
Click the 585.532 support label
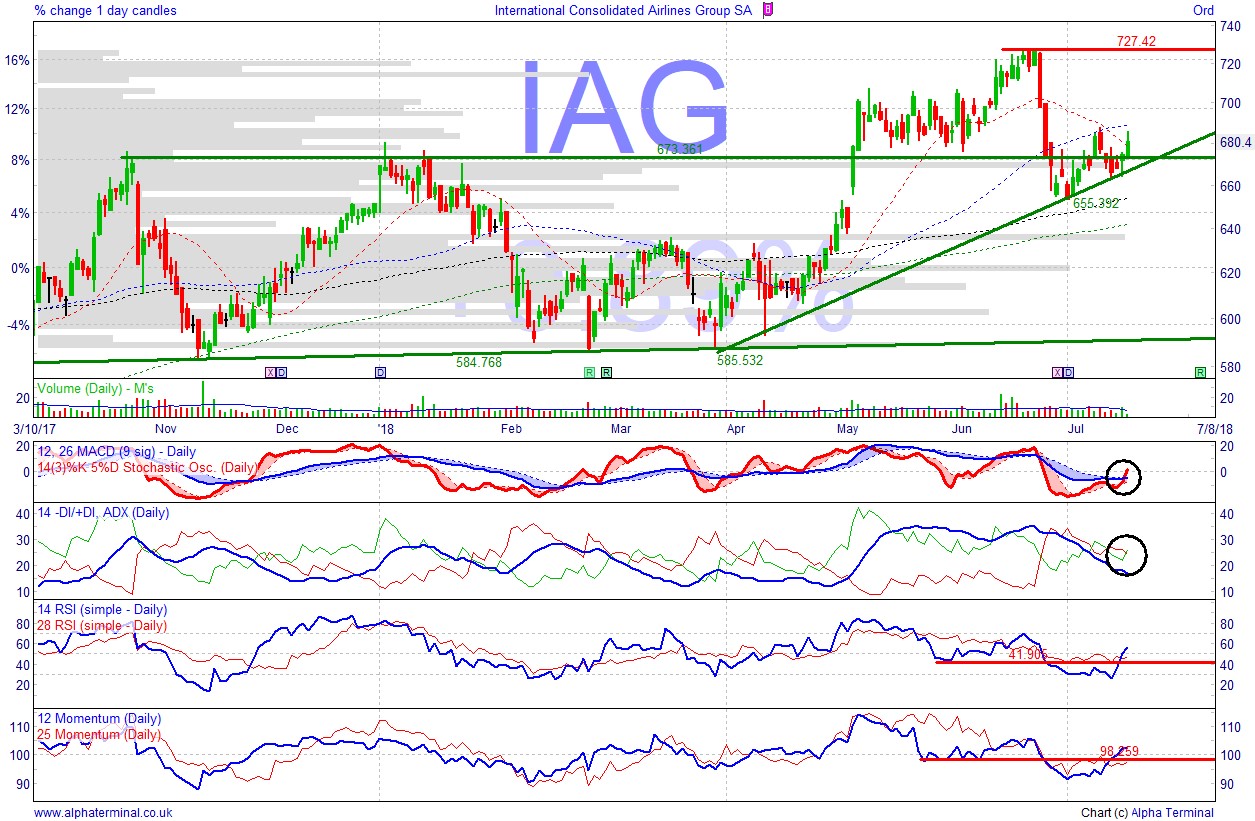click(x=740, y=360)
